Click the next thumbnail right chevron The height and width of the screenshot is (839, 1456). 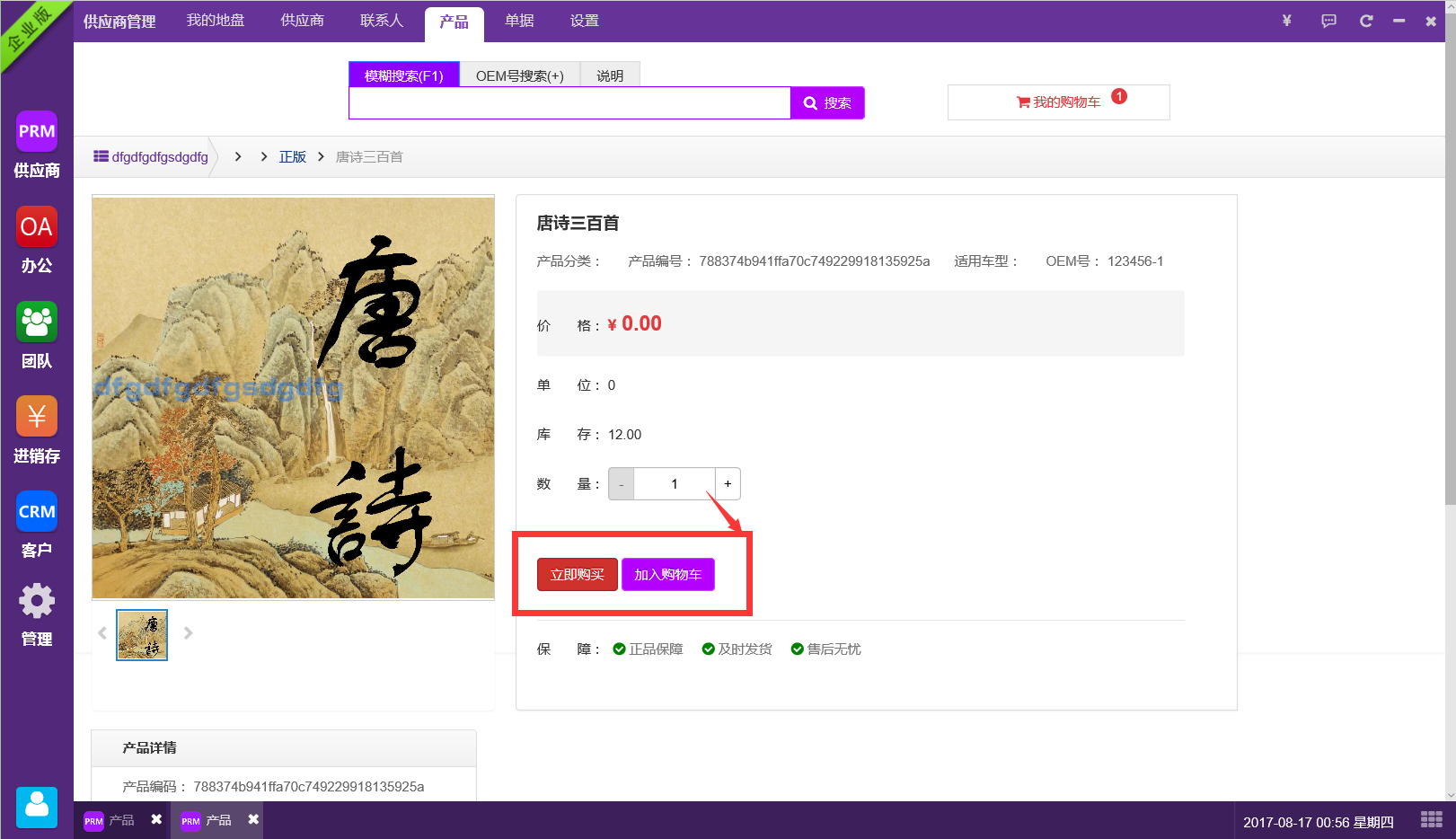(x=188, y=633)
